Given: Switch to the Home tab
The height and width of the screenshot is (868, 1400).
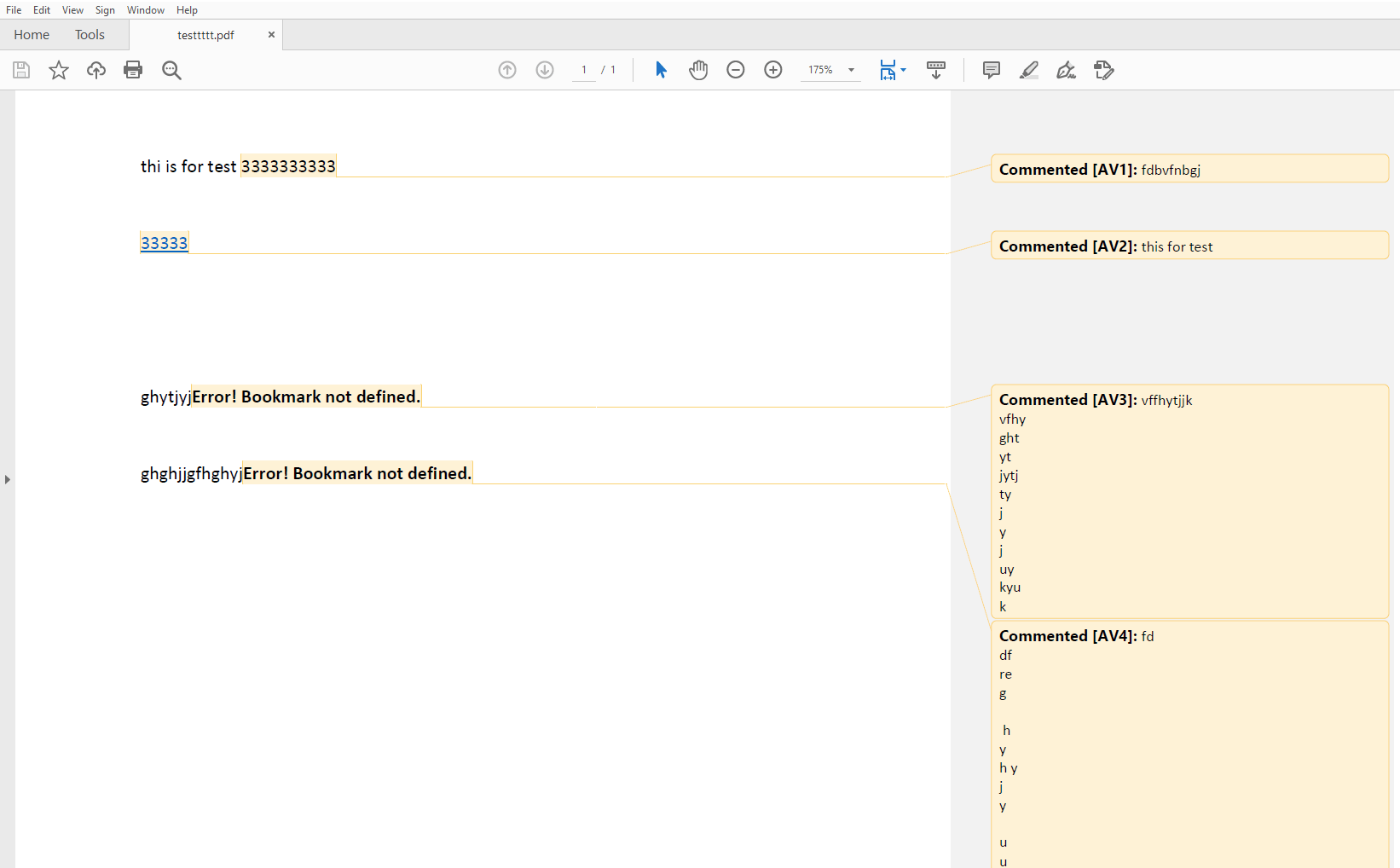Looking at the screenshot, I should tap(32, 35).
